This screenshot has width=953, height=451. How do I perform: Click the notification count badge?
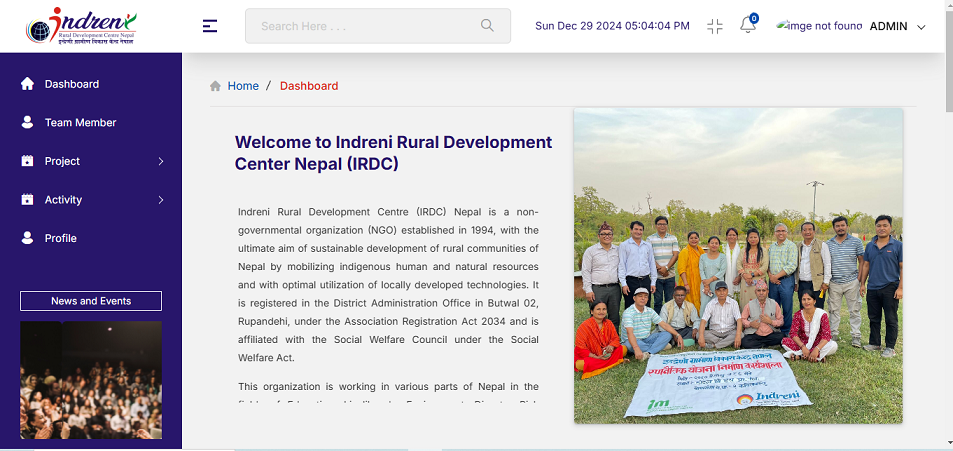[x=754, y=18]
